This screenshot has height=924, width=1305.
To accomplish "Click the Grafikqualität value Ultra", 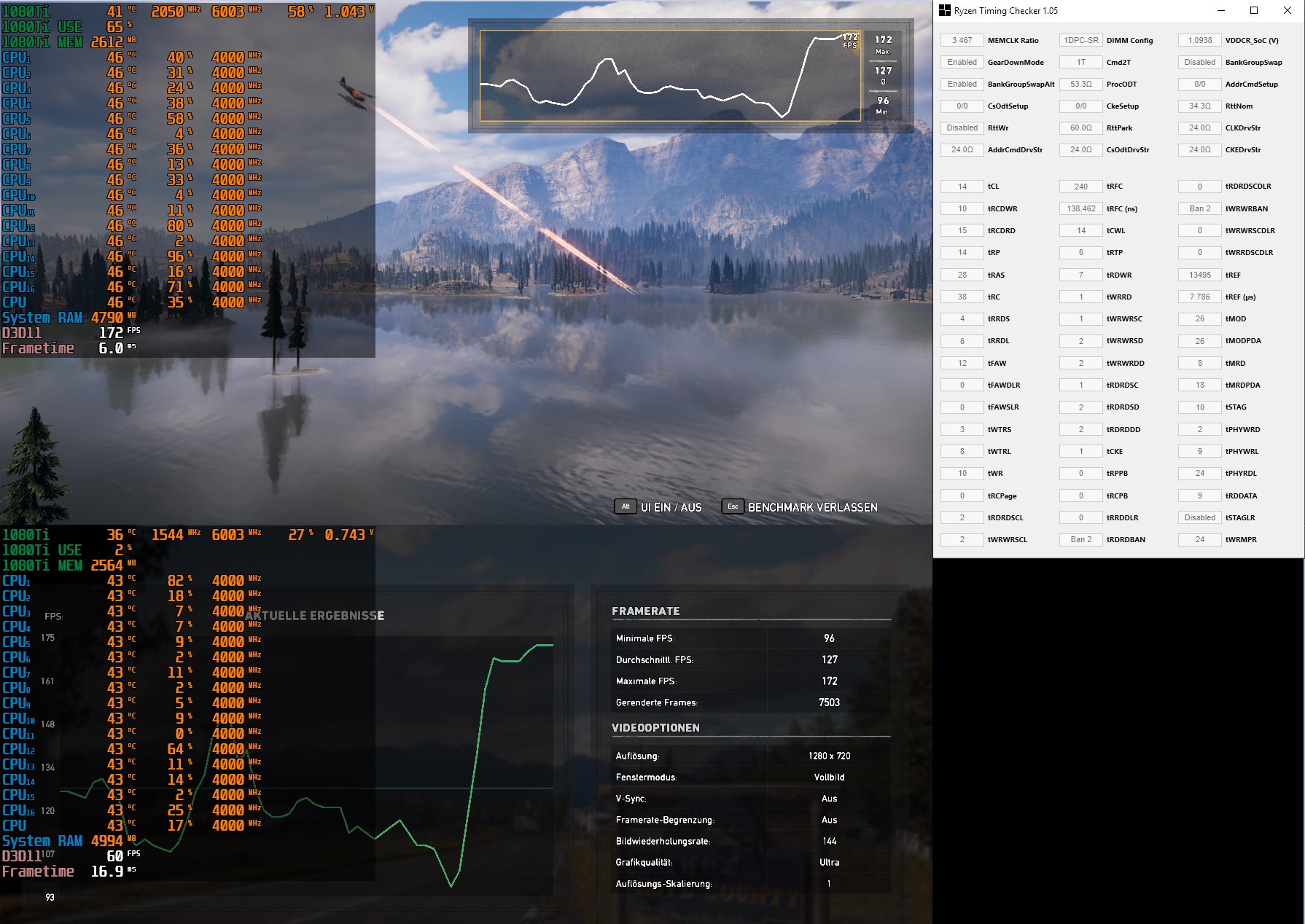I will point(830,863).
